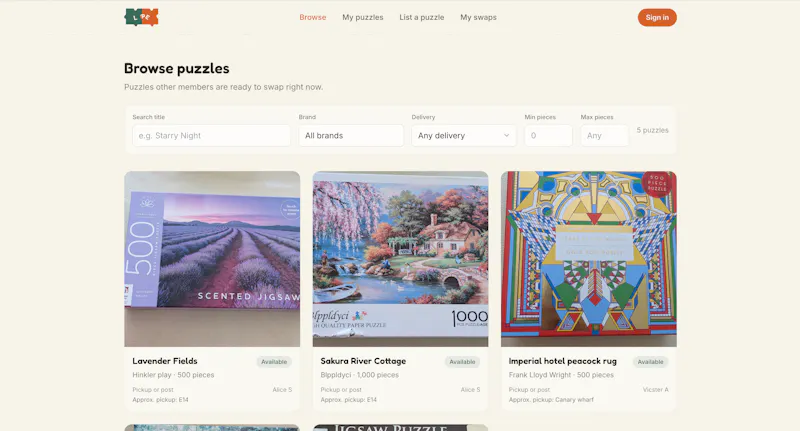Click the All brands field
The width and height of the screenshot is (800, 431).
[351, 136]
